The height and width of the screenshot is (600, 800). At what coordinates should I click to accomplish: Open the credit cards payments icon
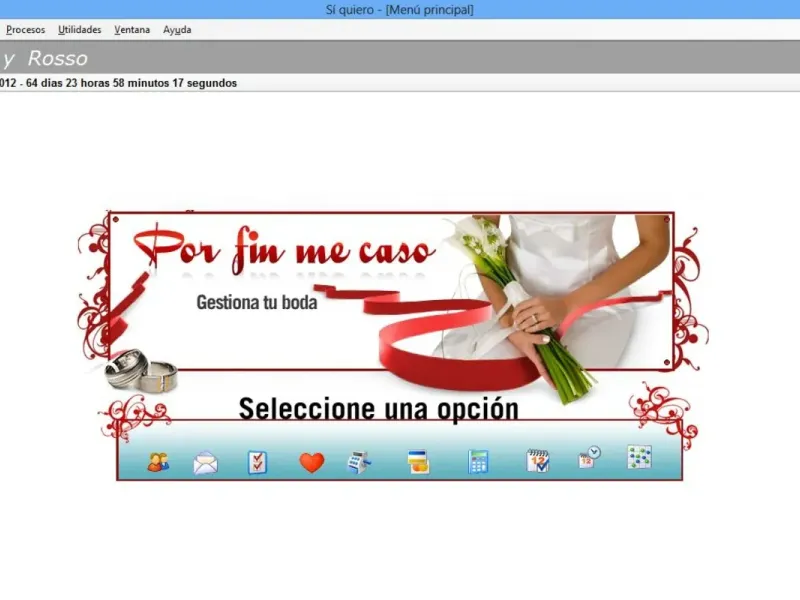[418, 462]
